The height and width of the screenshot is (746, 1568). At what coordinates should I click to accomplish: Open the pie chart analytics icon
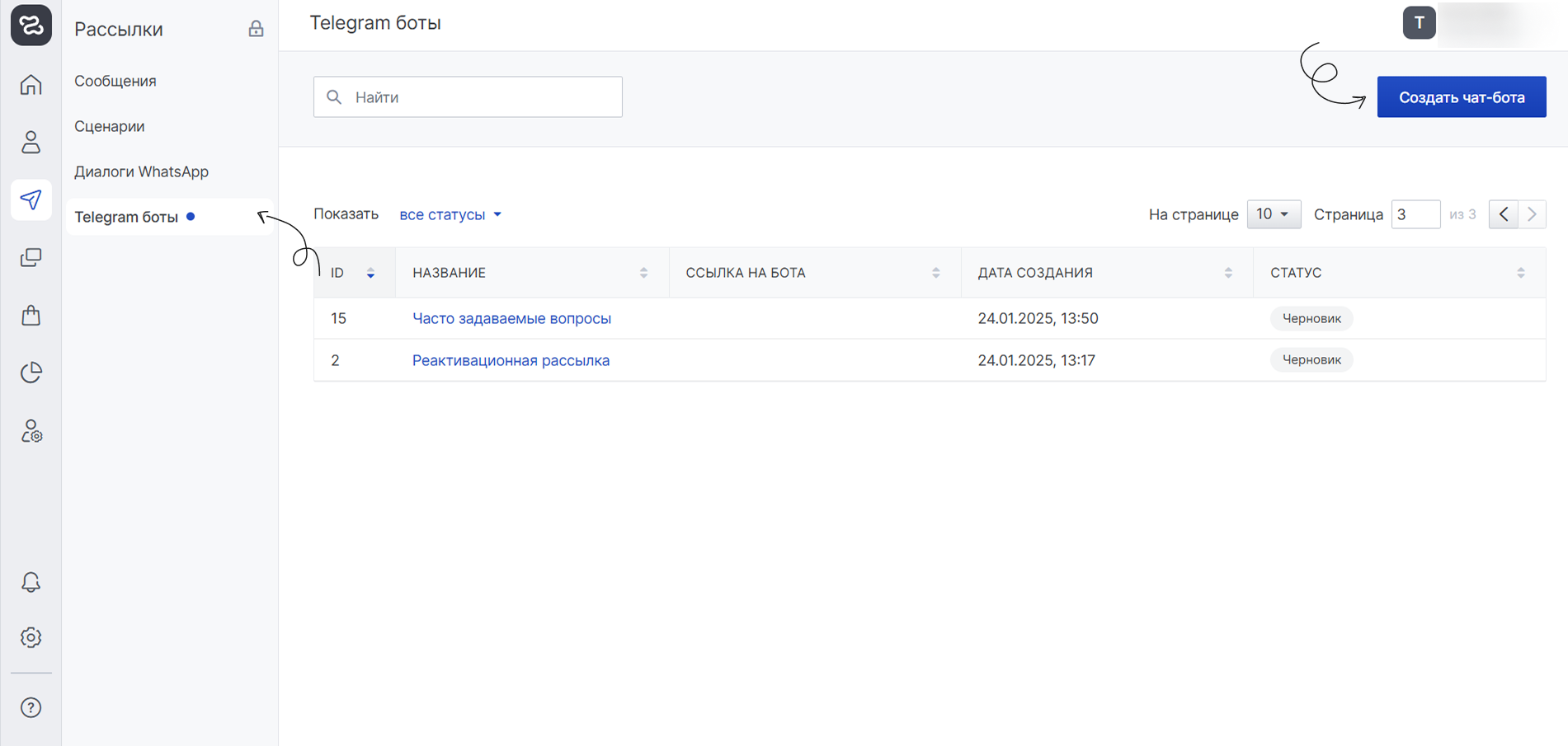pyautogui.click(x=31, y=373)
